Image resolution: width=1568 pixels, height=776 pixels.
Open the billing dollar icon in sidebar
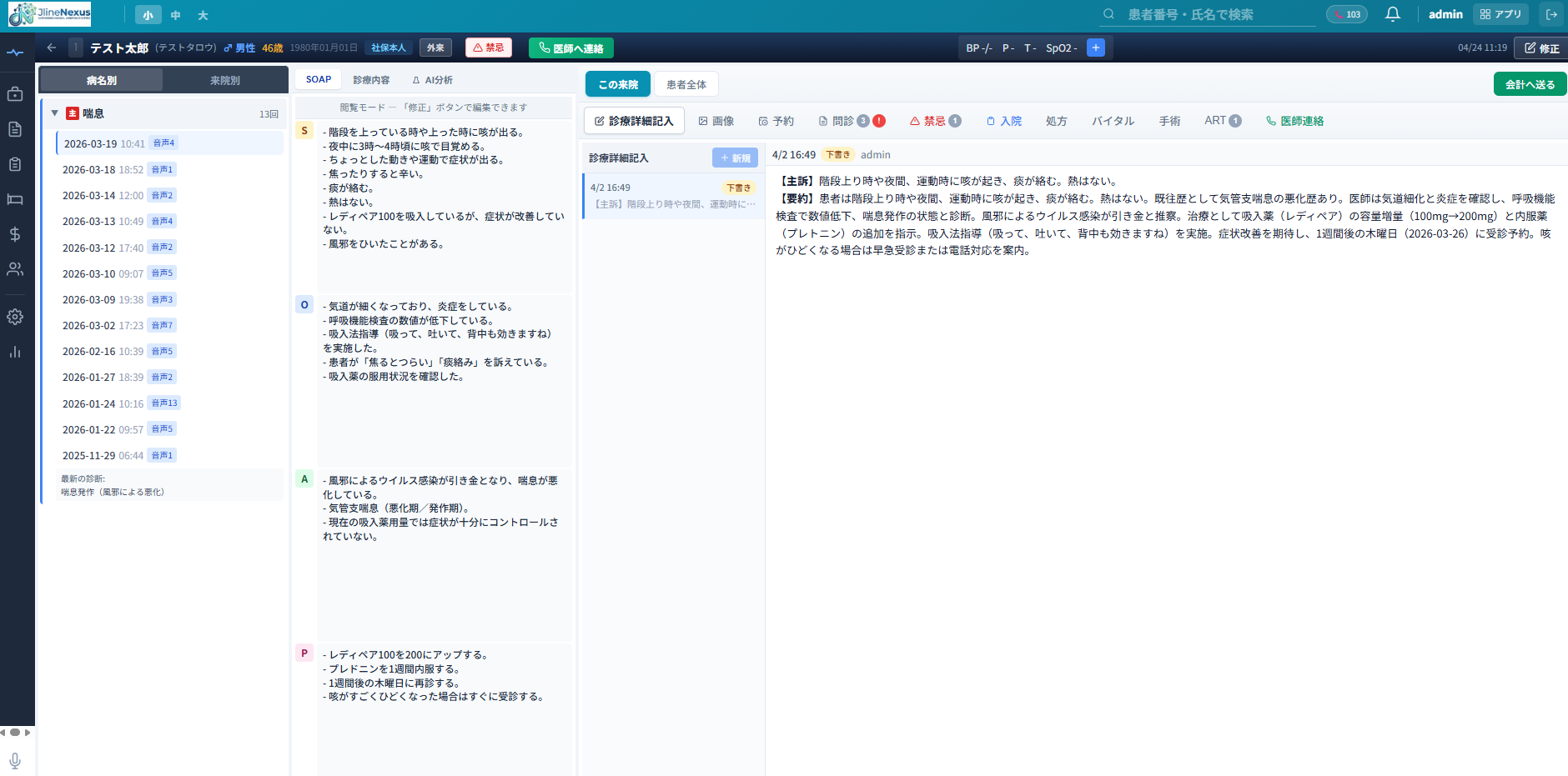coord(15,234)
